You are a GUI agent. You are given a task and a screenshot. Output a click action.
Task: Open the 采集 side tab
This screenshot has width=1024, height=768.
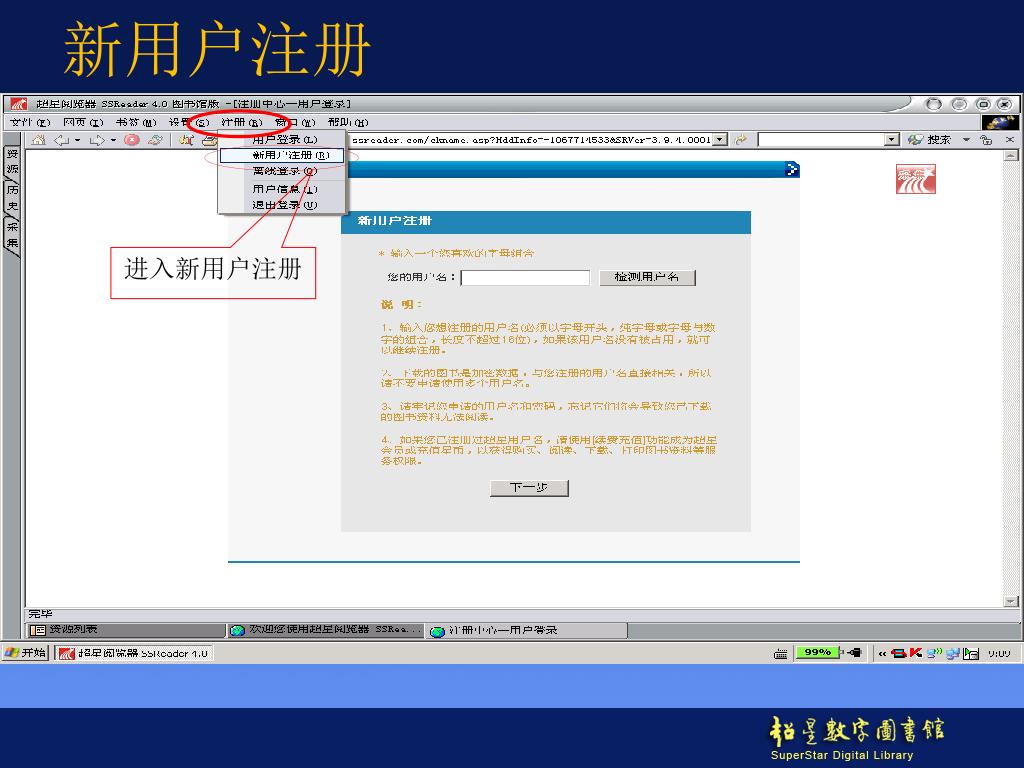click(x=12, y=235)
